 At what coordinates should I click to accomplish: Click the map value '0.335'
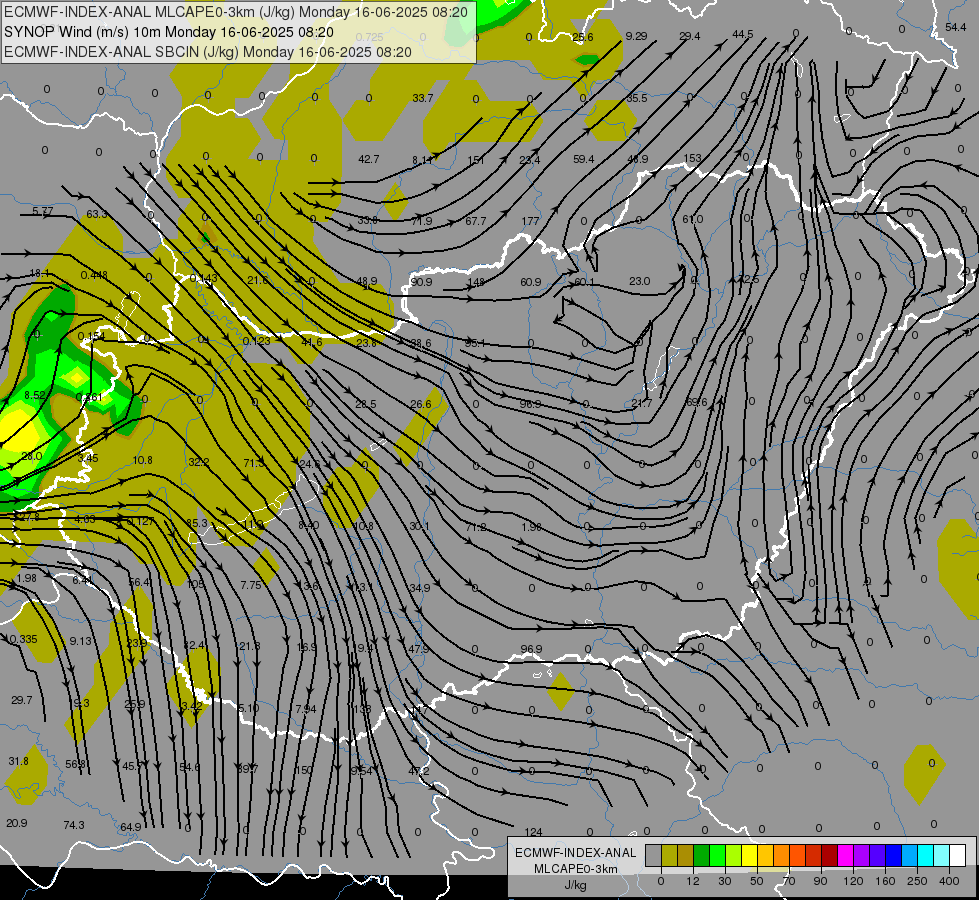coord(24,639)
